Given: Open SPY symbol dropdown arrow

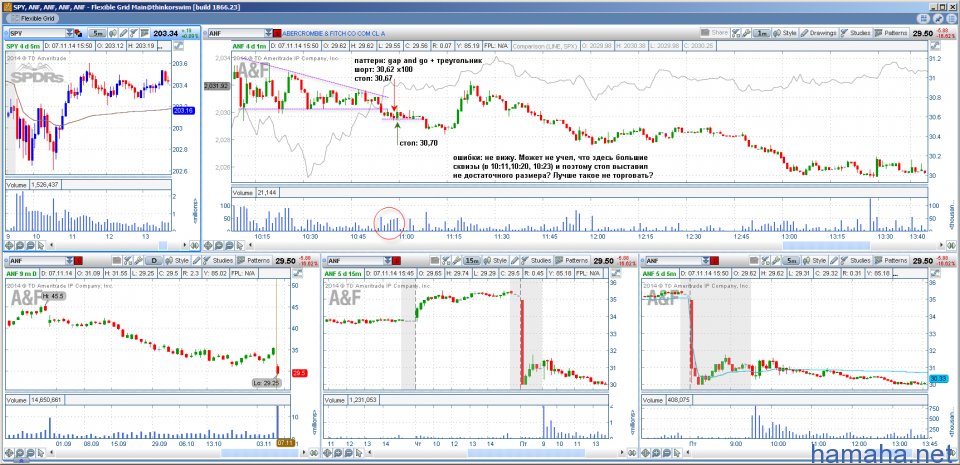Looking at the screenshot, I should (x=69, y=33).
